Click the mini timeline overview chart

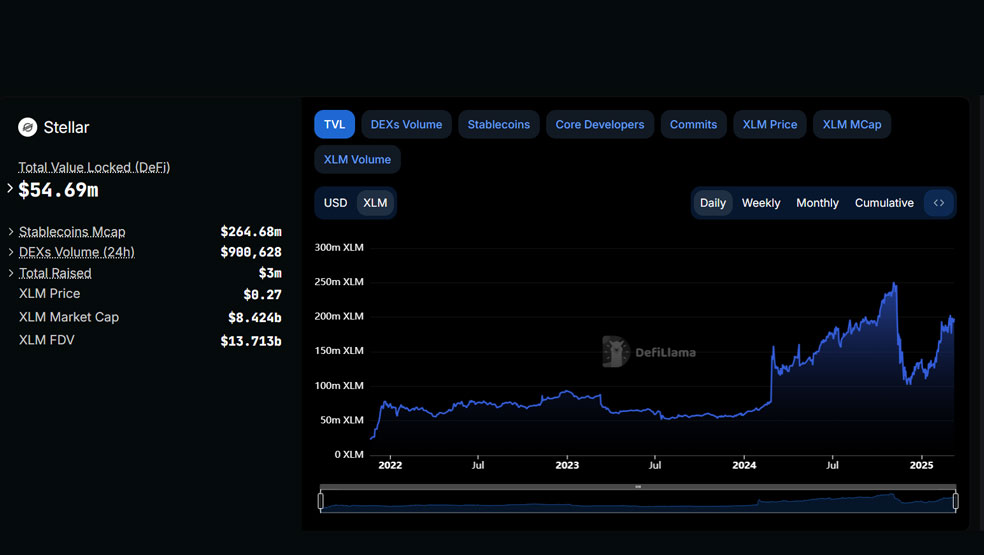[x=638, y=502]
